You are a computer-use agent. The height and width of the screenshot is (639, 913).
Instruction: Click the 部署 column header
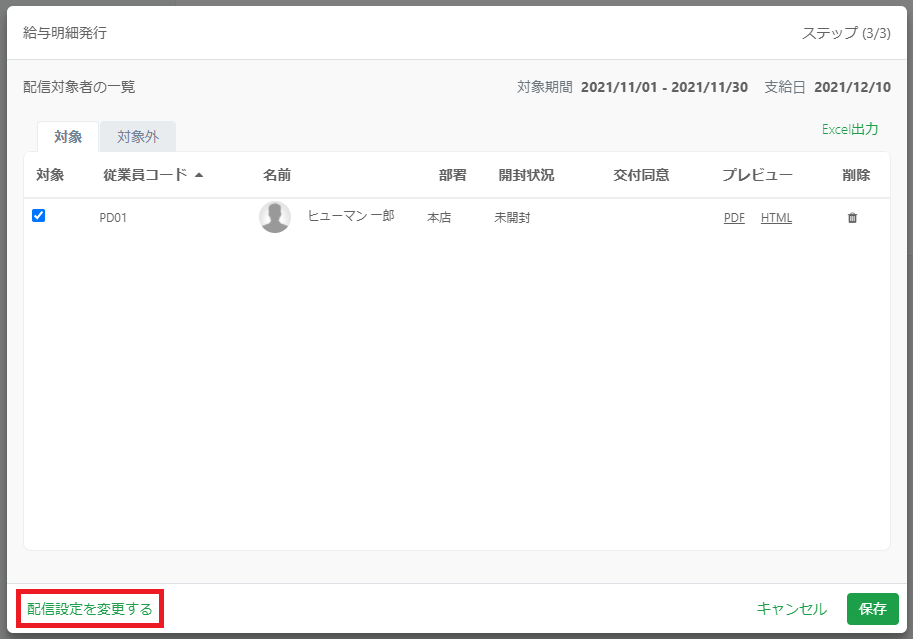coord(452,175)
